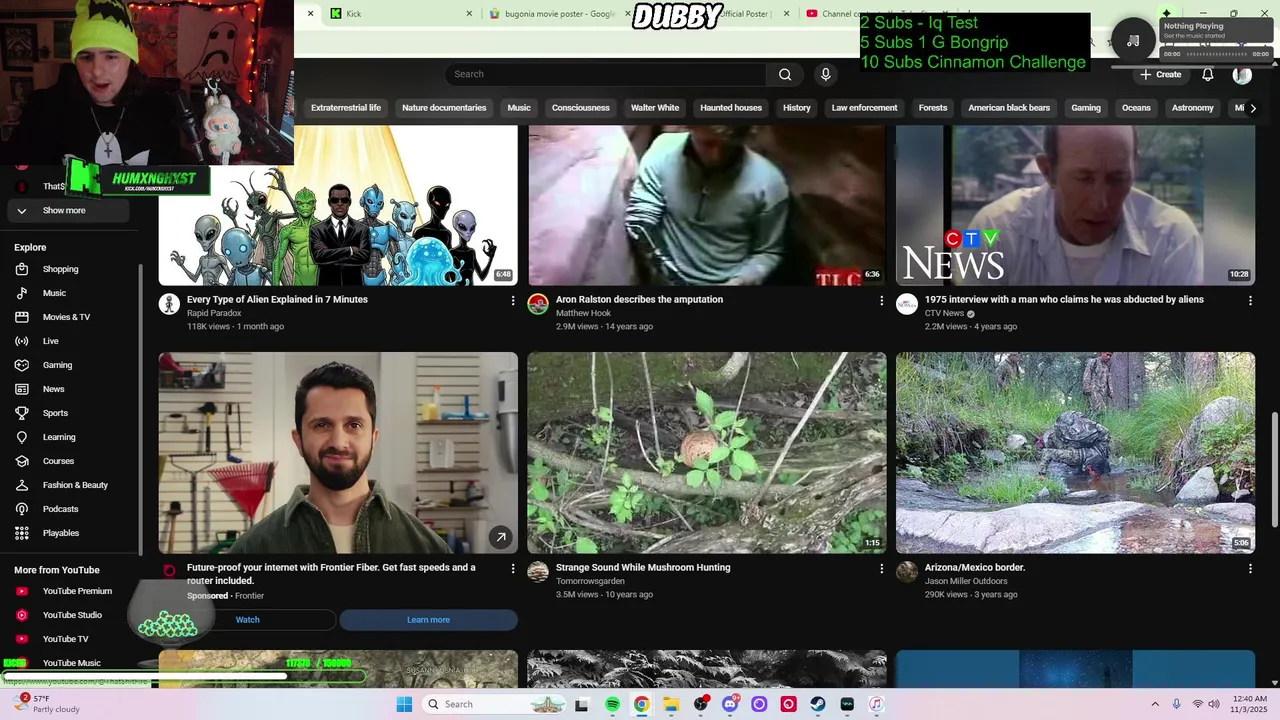This screenshot has width=1280, height=720.
Task: Open options for 1975 interview video
Action: point(1250,300)
